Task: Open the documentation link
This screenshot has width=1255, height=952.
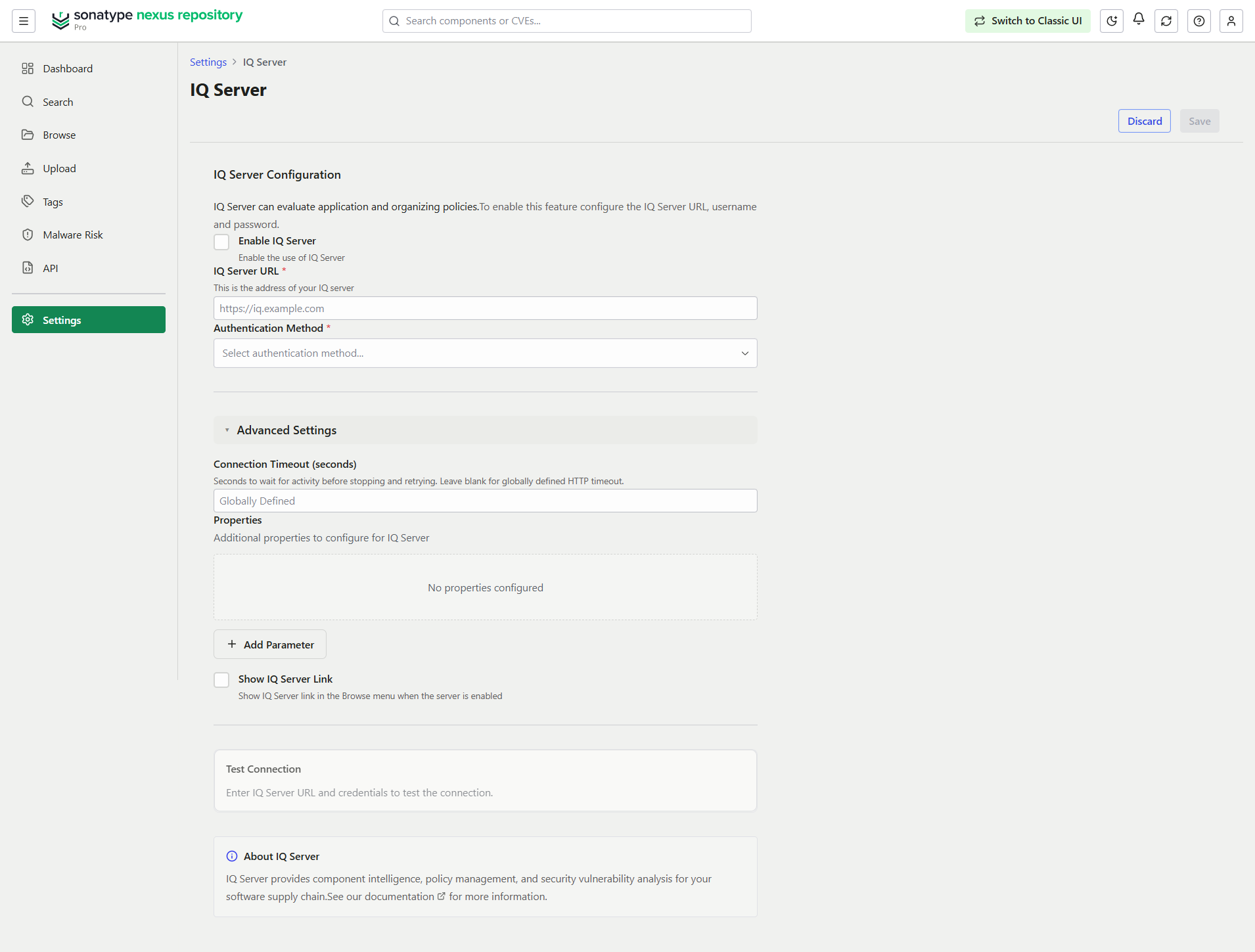Action: [x=405, y=896]
